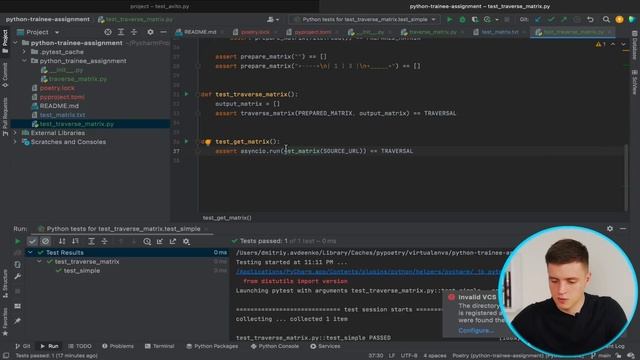Toggle show passed tests
The width and height of the screenshot is (640, 360).
tap(32, 241)
